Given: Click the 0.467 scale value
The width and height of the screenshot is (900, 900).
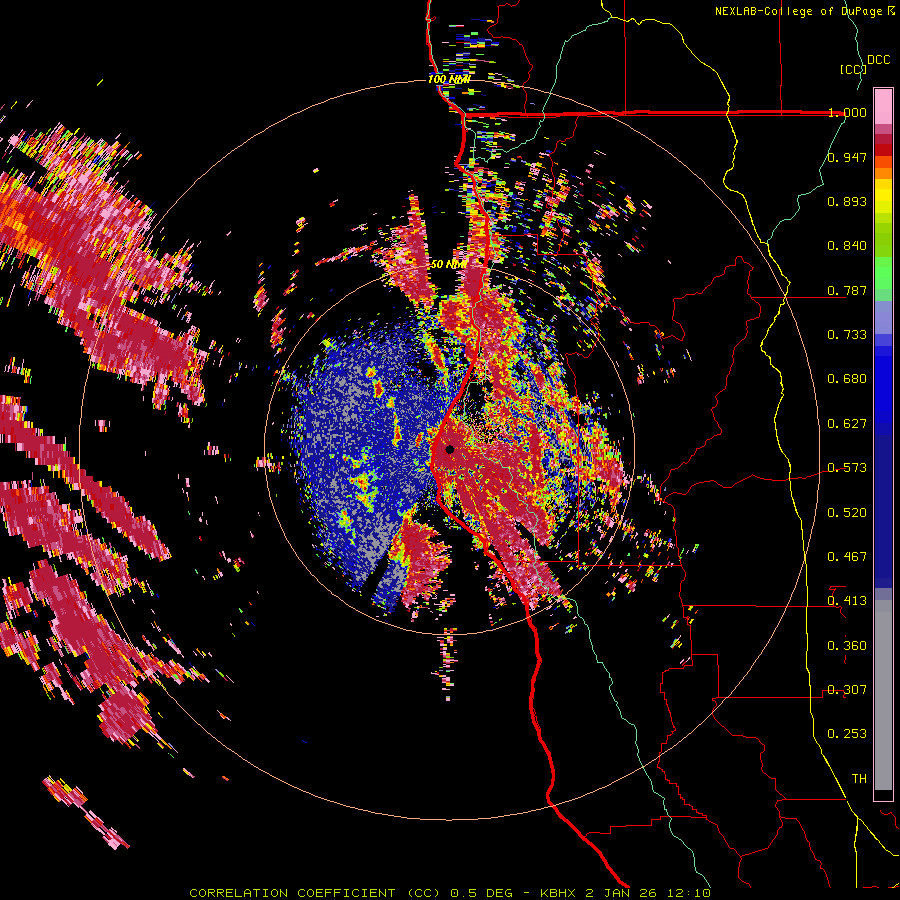Looking at the screenshot, I should click(x=847, y=557).
